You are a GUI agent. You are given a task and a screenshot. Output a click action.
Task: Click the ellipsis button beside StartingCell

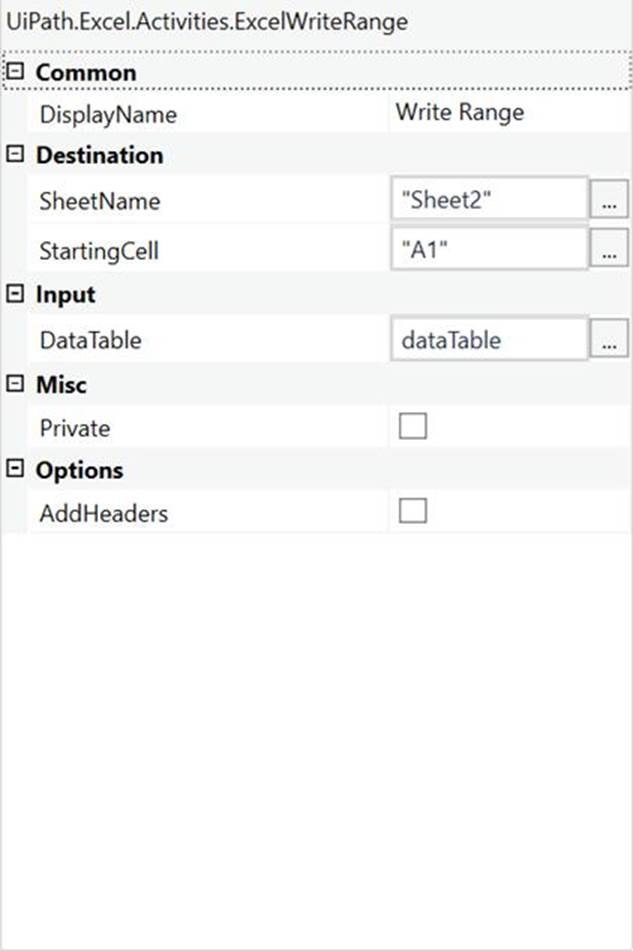coord(609,251)
